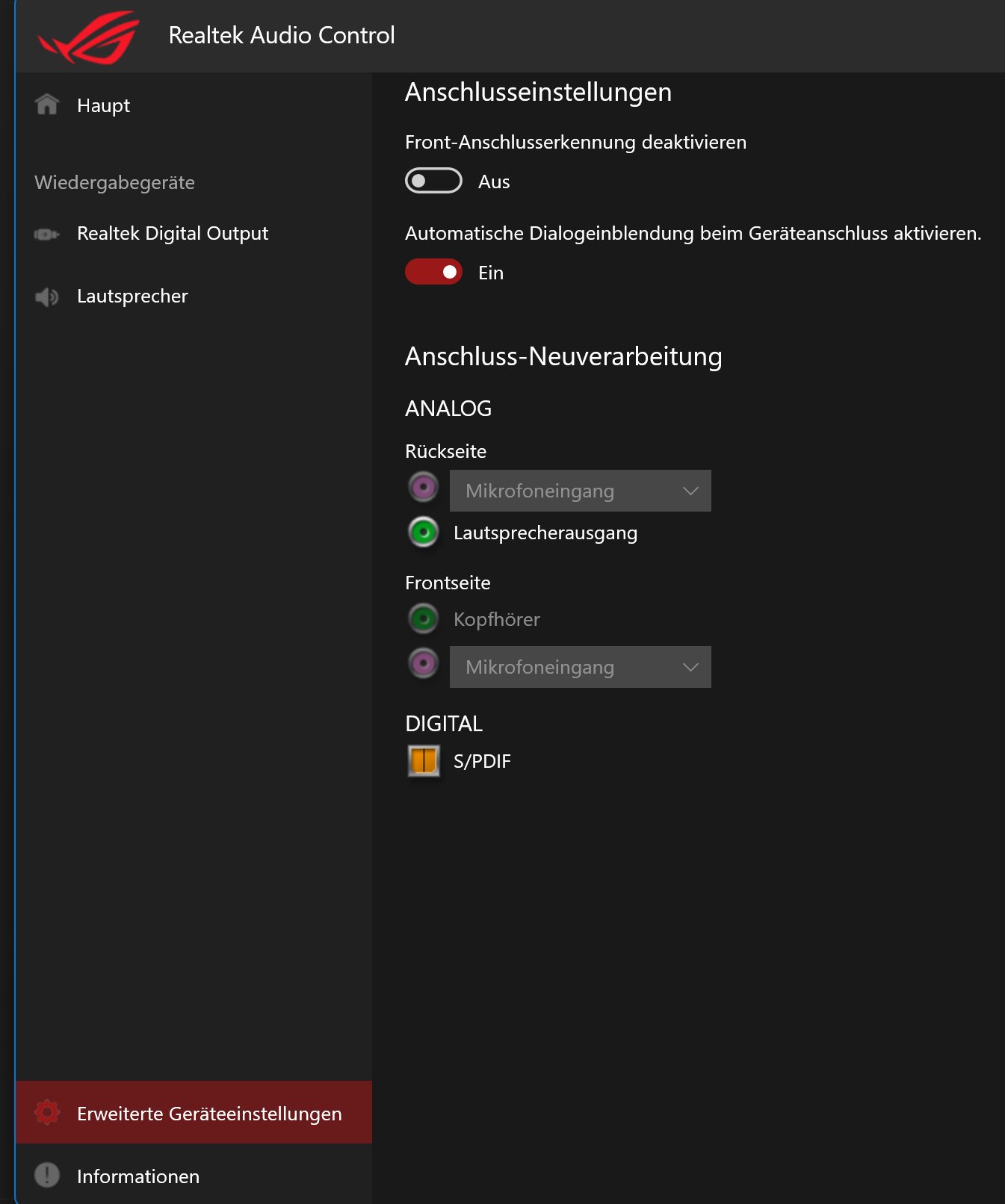Click the green rear Lautsprecherausgang jack icon
The width and height of the screenshot is (1005, 1204).
point(424,533)
